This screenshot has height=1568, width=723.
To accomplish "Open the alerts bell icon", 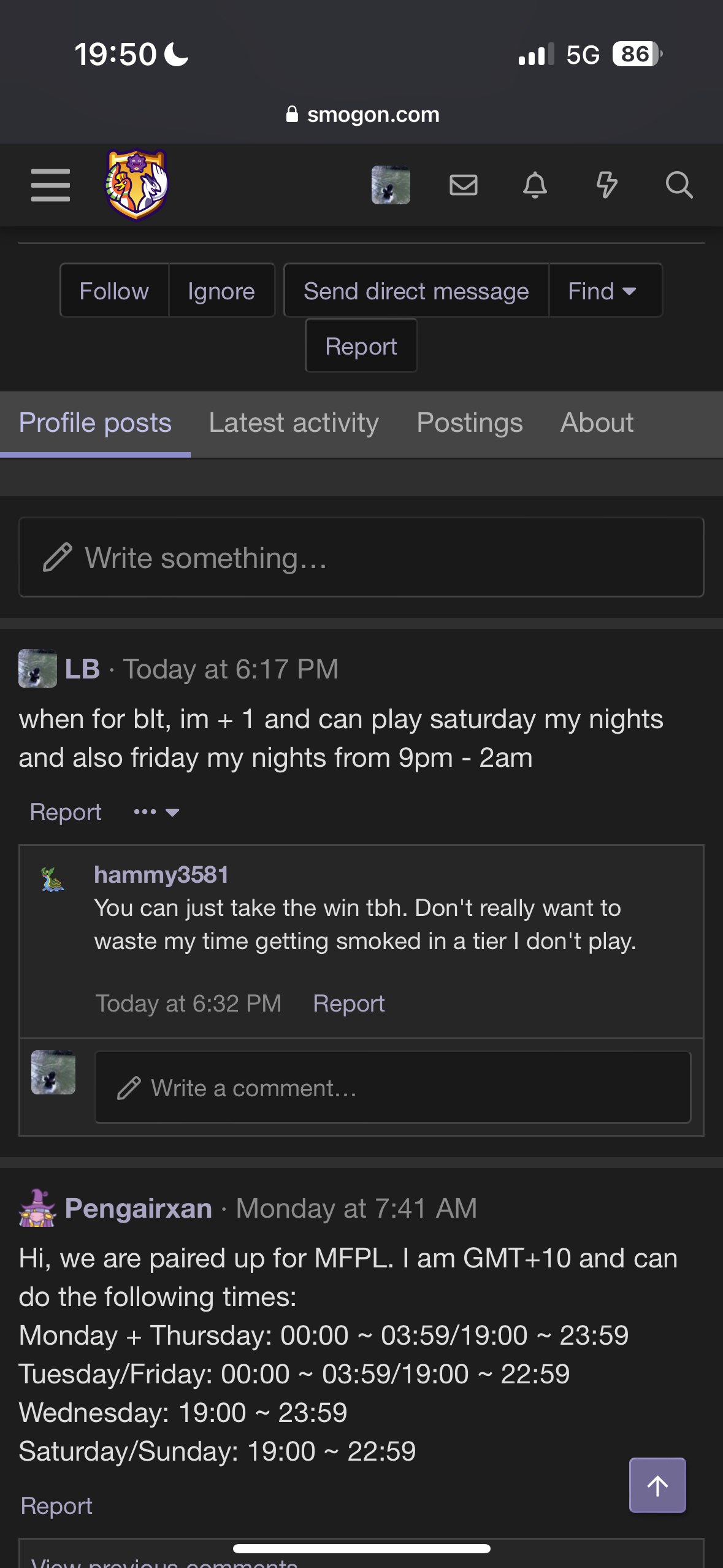I will click(535, 185).
